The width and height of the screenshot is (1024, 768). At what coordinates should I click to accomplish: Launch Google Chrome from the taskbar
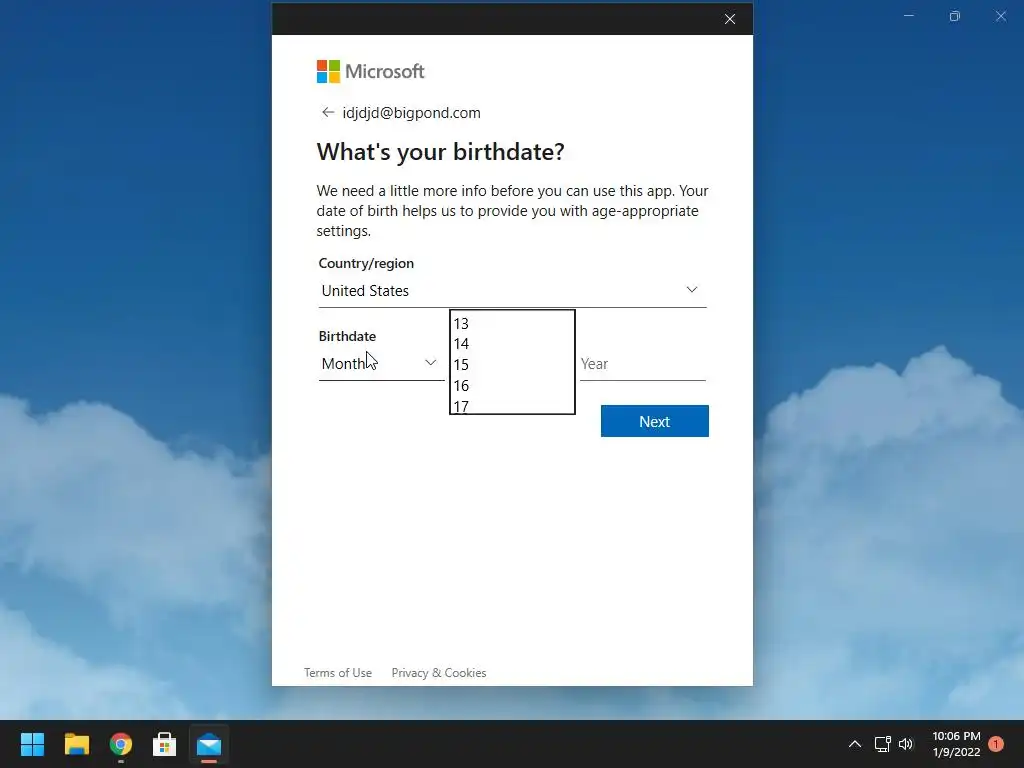pyautogui.click(x=121, y=744)
